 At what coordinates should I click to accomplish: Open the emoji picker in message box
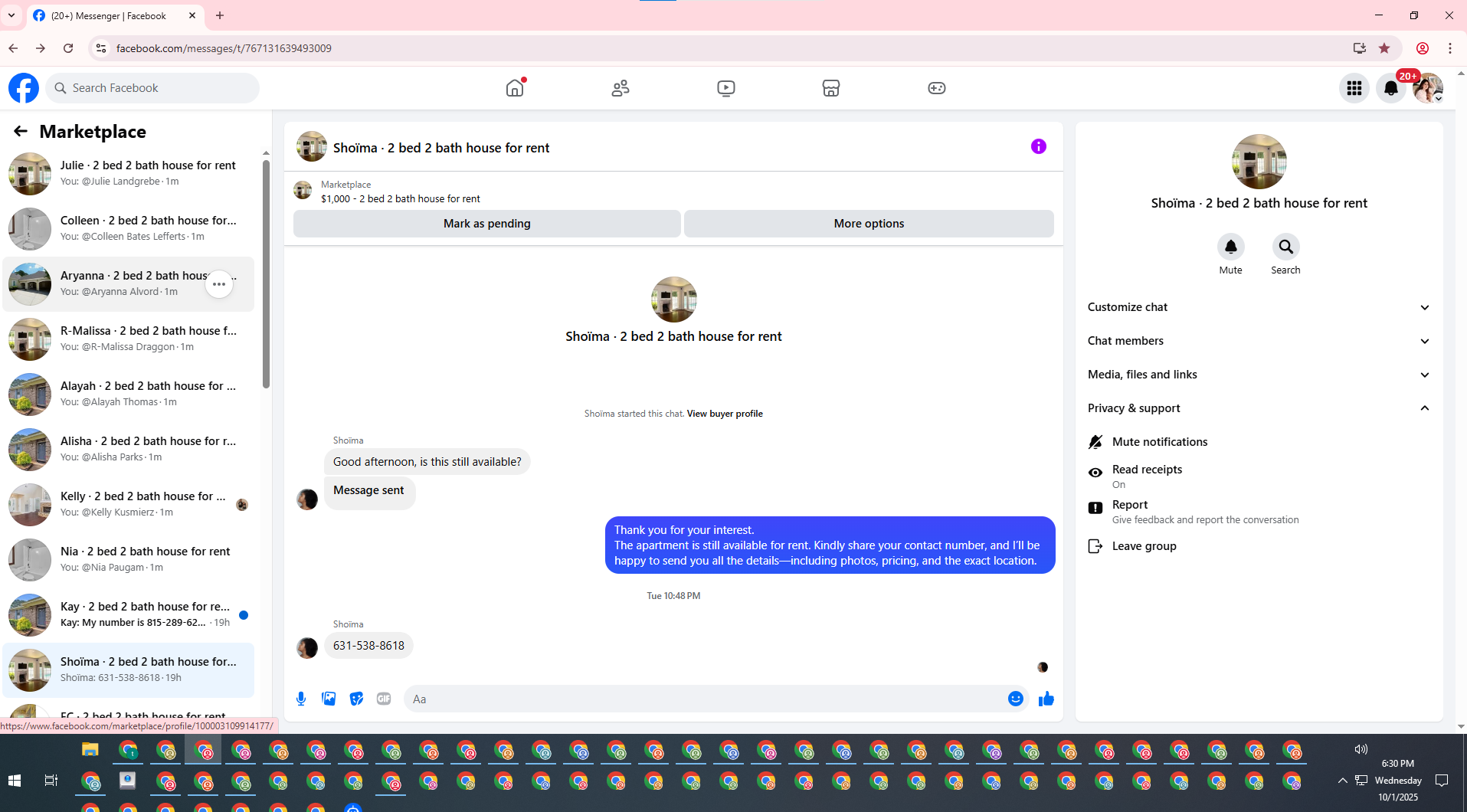(1016, 699)
